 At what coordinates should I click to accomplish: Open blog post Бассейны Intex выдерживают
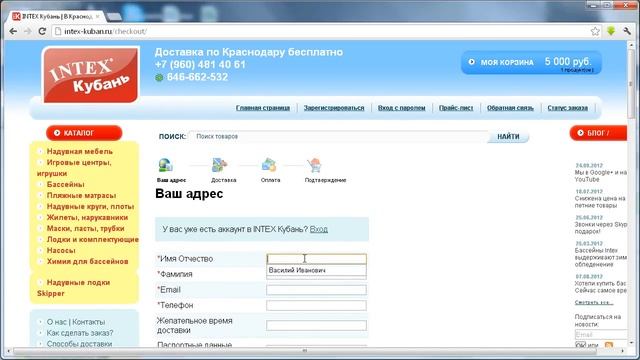600,258
